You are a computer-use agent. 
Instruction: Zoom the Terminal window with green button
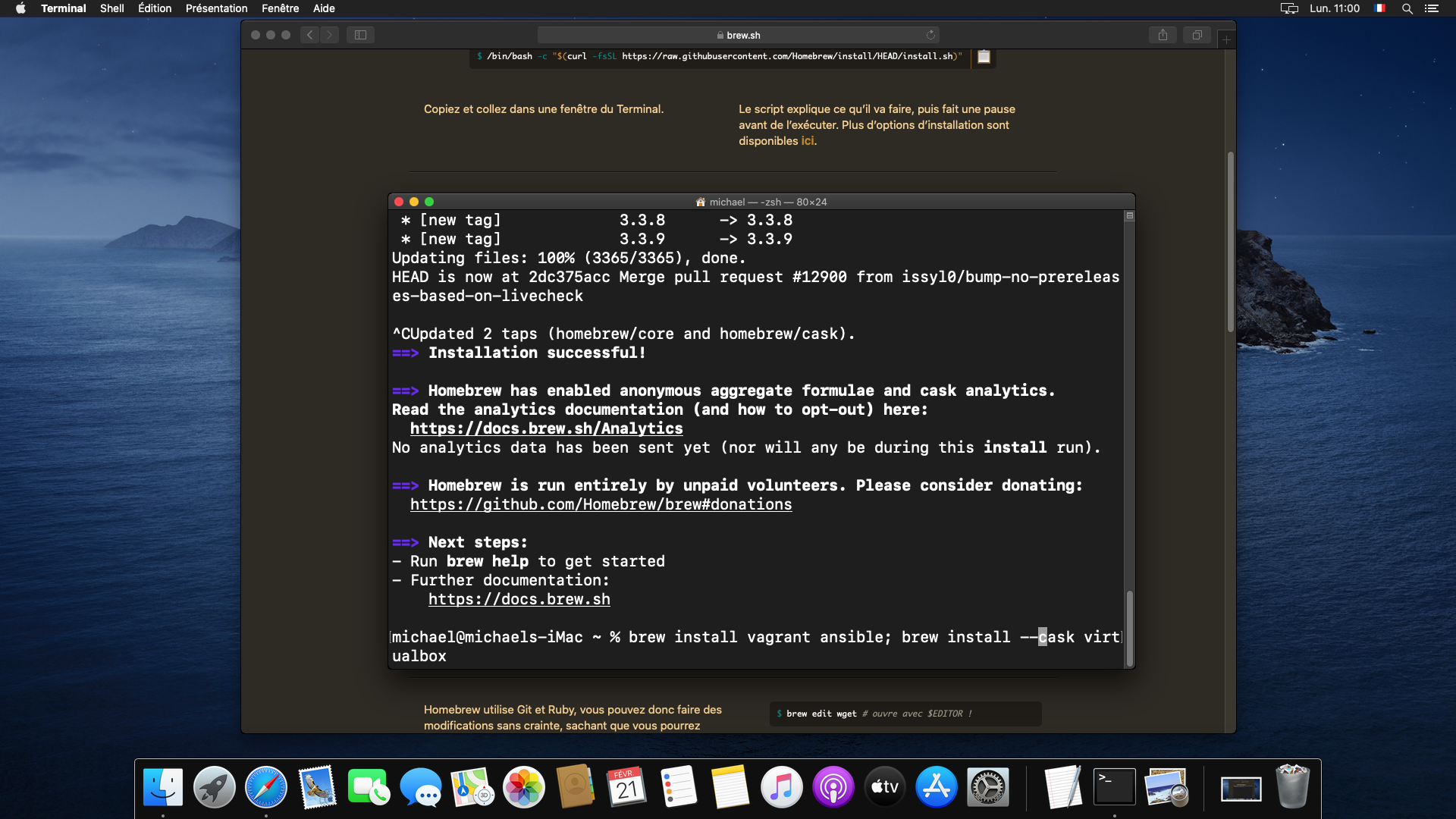pyautogui.click(x=429, y=202)
